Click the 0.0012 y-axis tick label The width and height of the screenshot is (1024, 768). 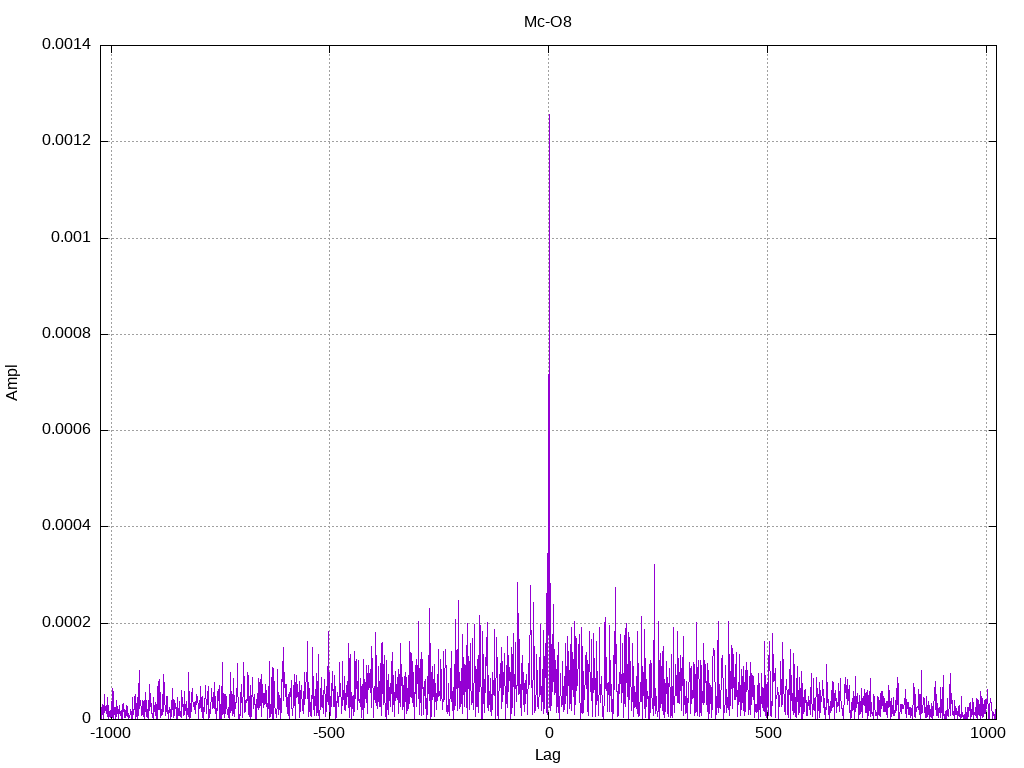67,140
